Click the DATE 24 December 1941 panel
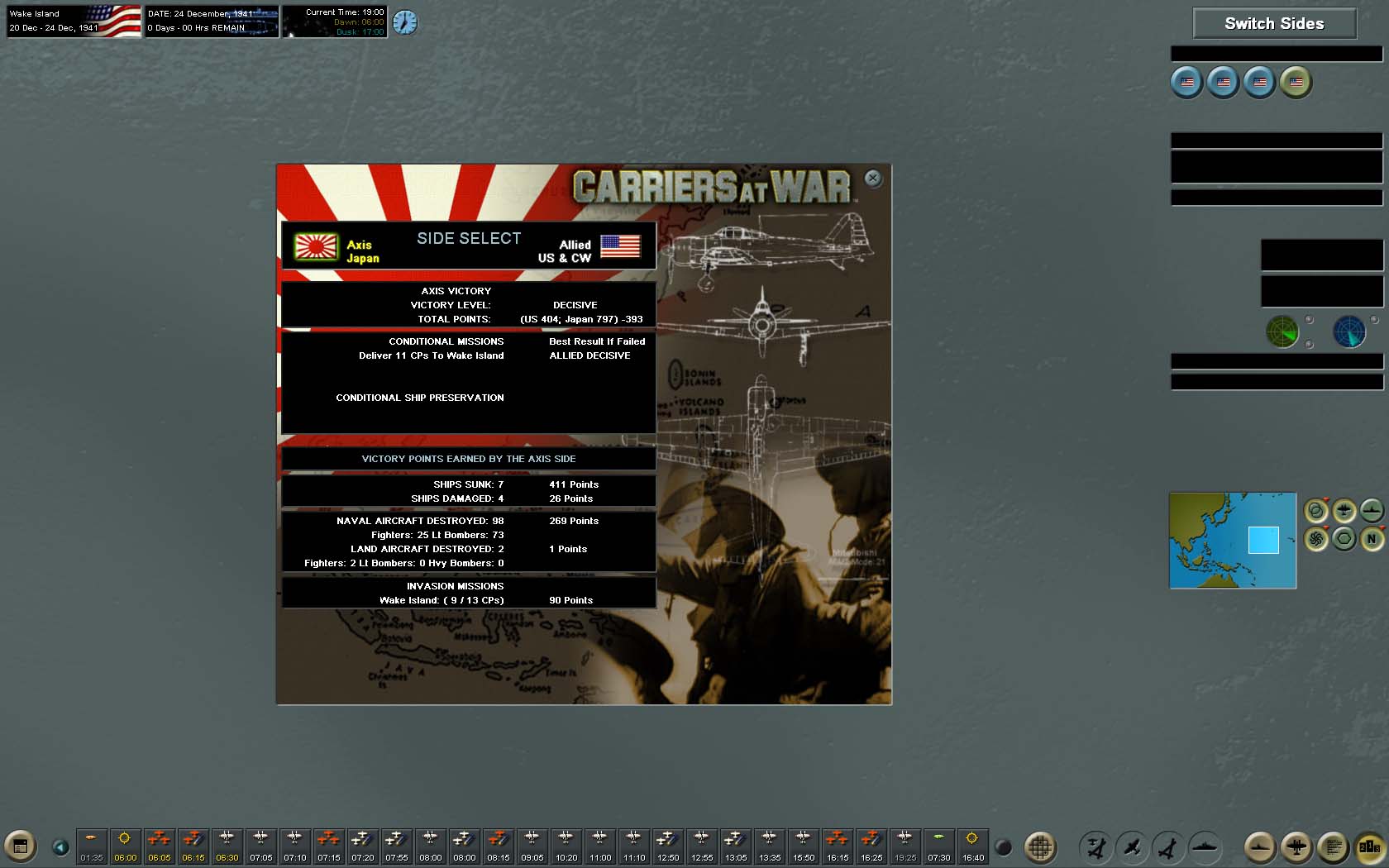 pyautogui.click(x=212, y=21)
